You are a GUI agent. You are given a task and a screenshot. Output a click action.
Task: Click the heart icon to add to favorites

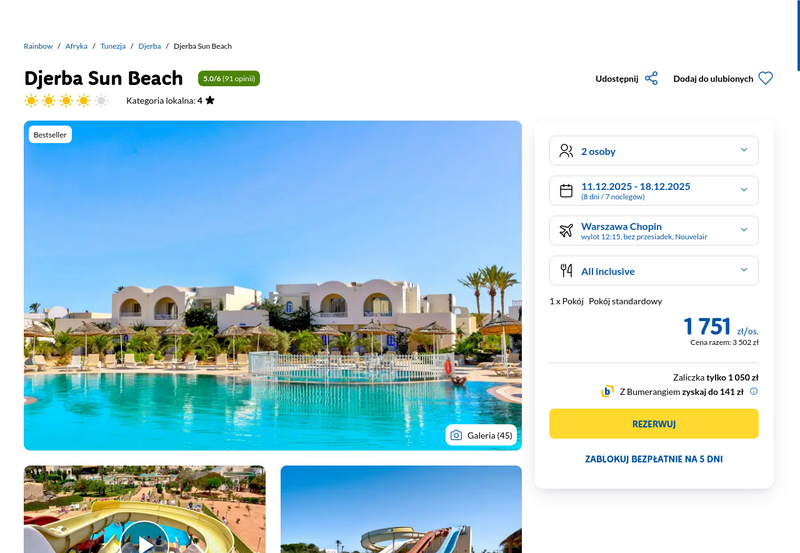tap(765, 79)
